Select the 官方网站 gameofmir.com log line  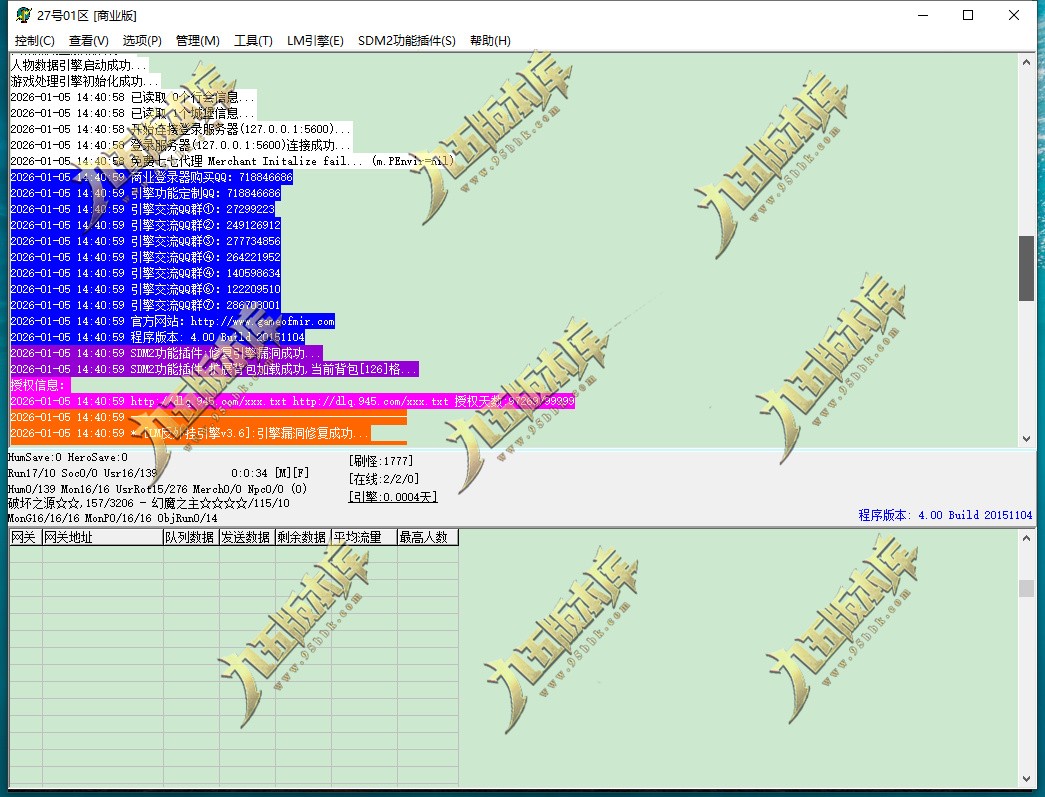click(173, 321)
